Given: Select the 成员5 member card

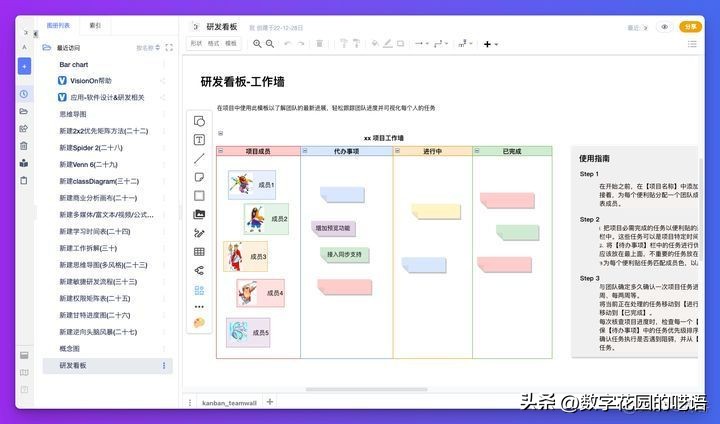Looking at the screenshot, I should (248, 333).
